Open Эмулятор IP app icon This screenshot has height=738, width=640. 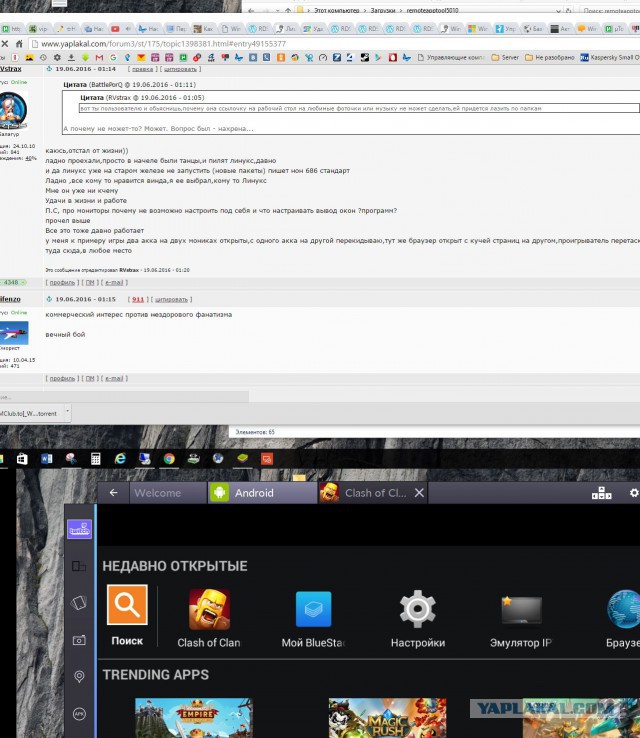click(x=521, y=622)
